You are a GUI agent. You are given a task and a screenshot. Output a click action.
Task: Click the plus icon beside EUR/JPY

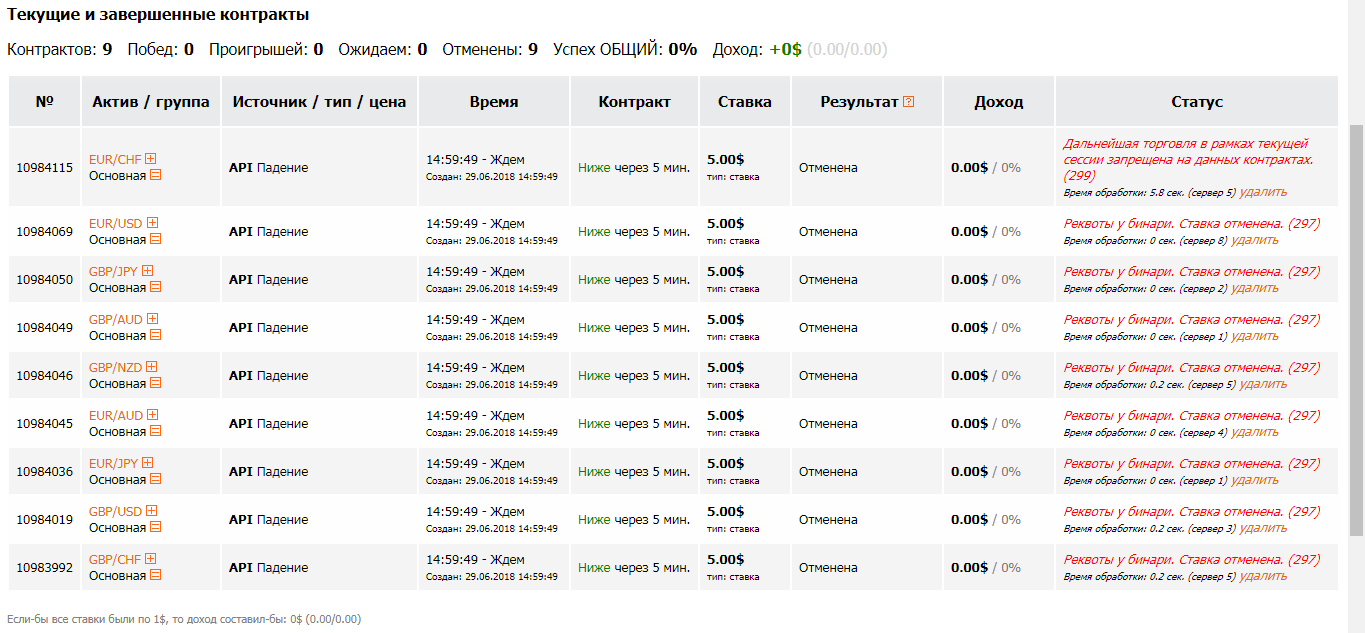[x=148, y=463]
